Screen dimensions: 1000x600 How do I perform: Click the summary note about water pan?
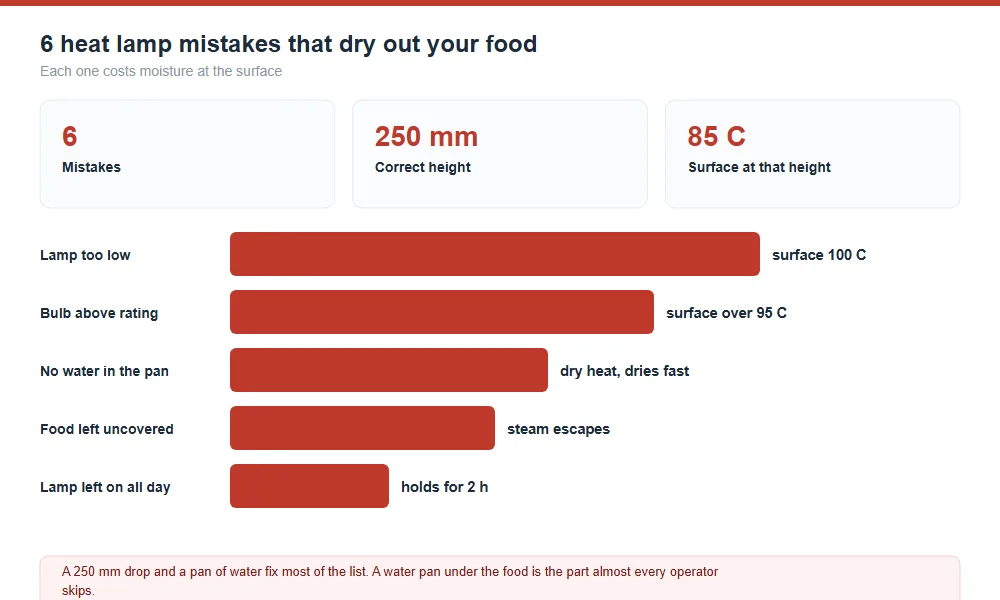click(x=500, y=578)
